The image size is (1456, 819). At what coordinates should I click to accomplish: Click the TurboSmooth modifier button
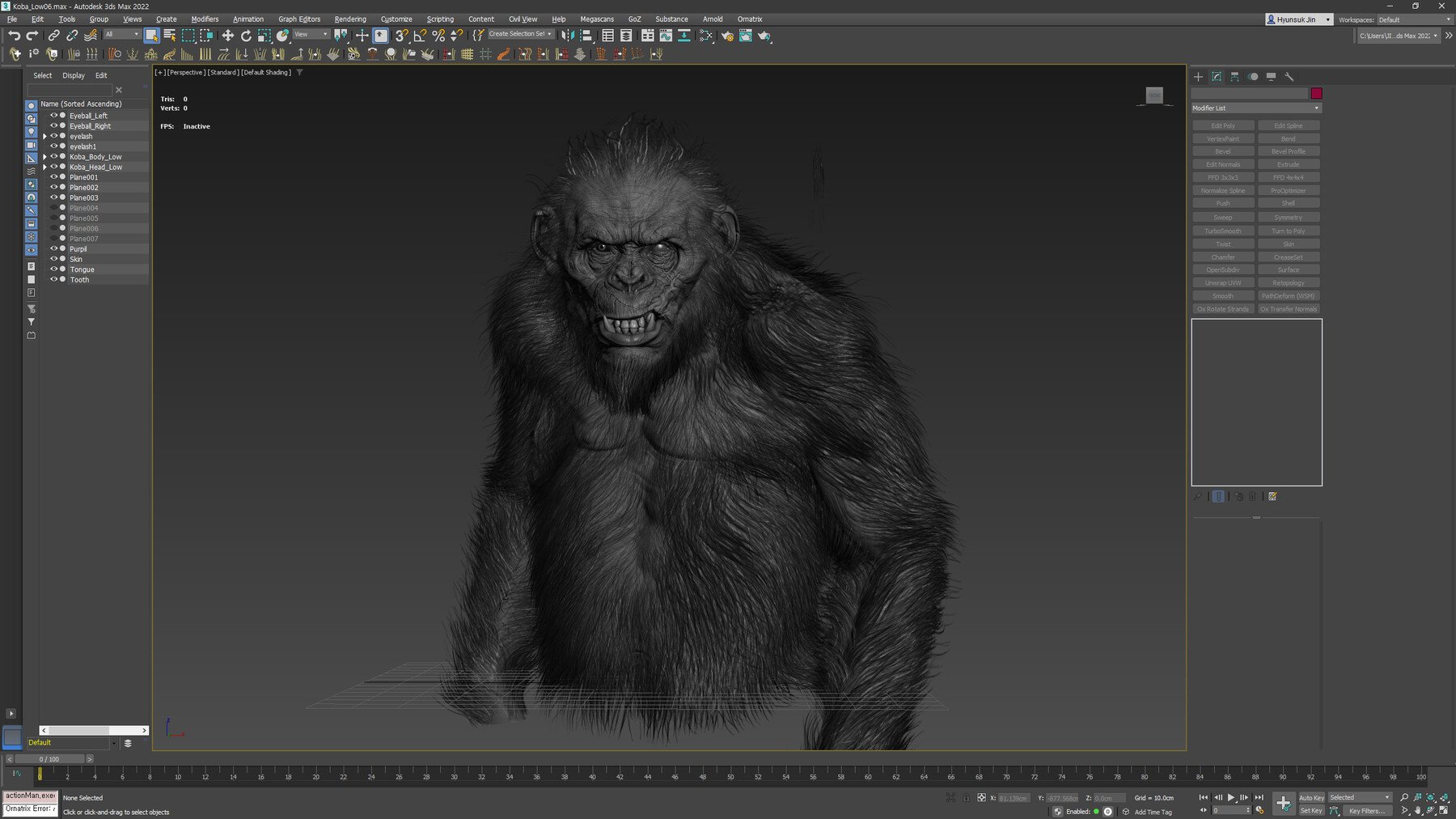coord(1223,231)
